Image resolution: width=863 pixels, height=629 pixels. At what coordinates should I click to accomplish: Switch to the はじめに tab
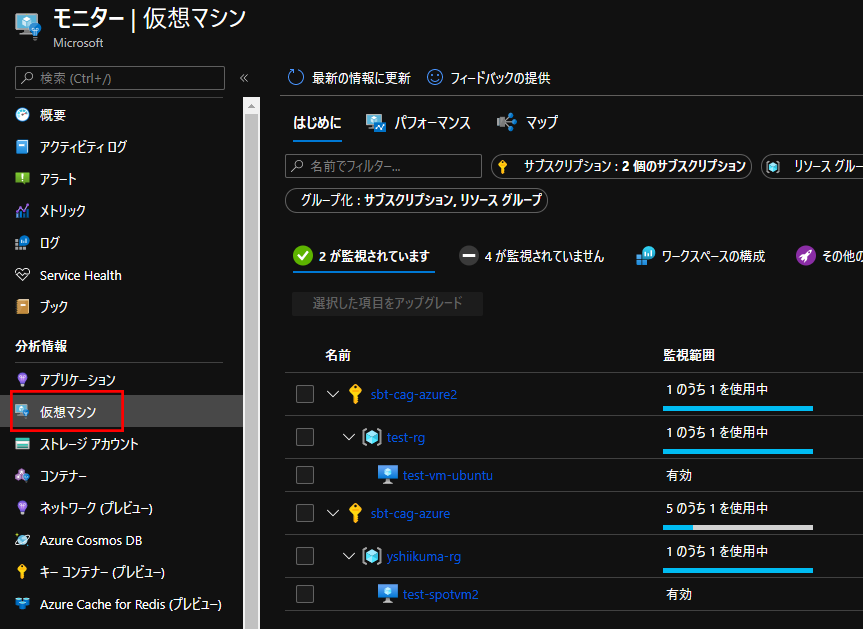pos(317,123)
